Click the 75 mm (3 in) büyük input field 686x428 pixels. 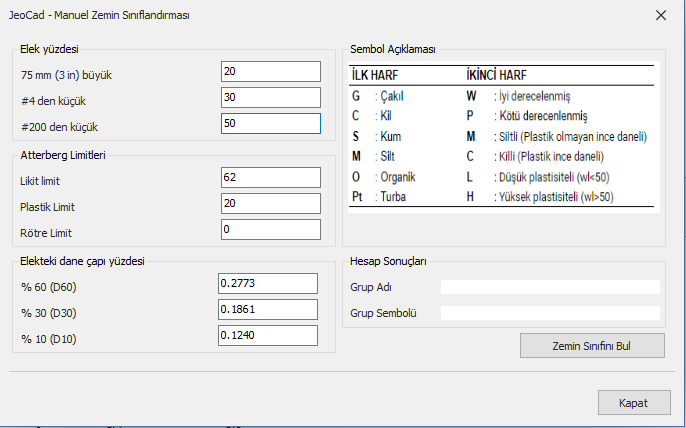tap(271, 71)
